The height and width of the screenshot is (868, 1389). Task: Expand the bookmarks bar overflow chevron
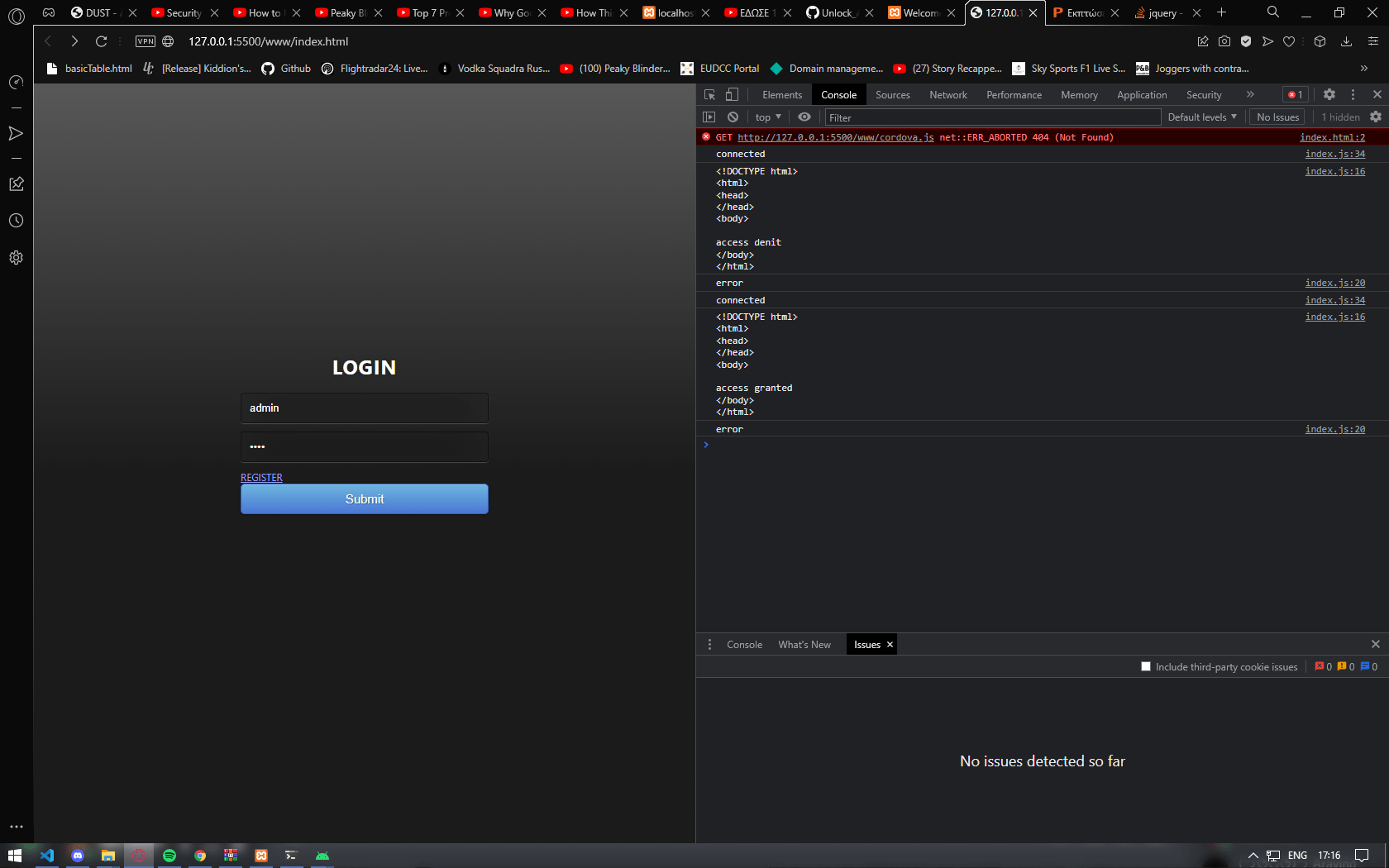tap(1364, 69)
